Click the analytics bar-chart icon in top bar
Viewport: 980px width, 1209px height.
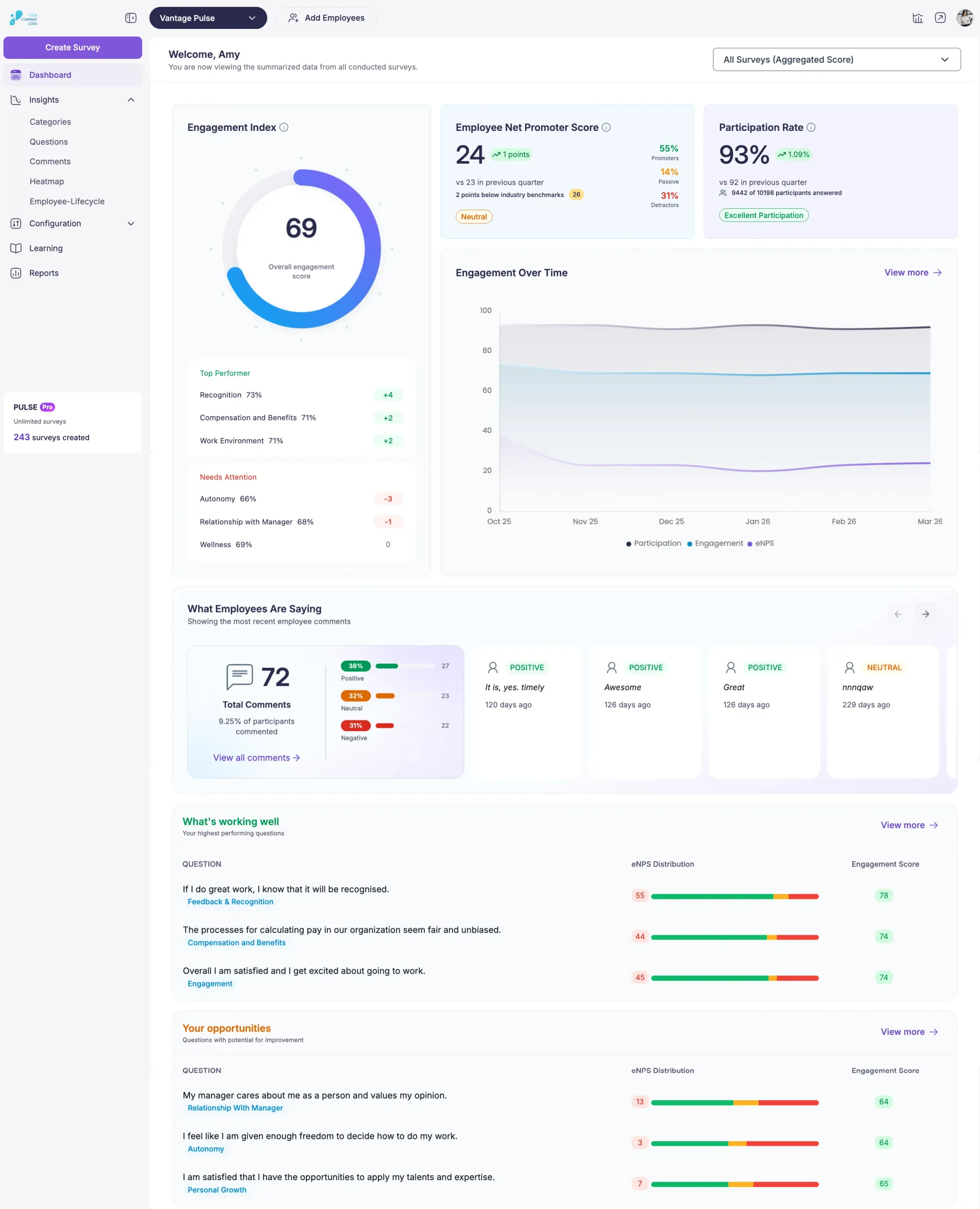[x=917, y=18]
